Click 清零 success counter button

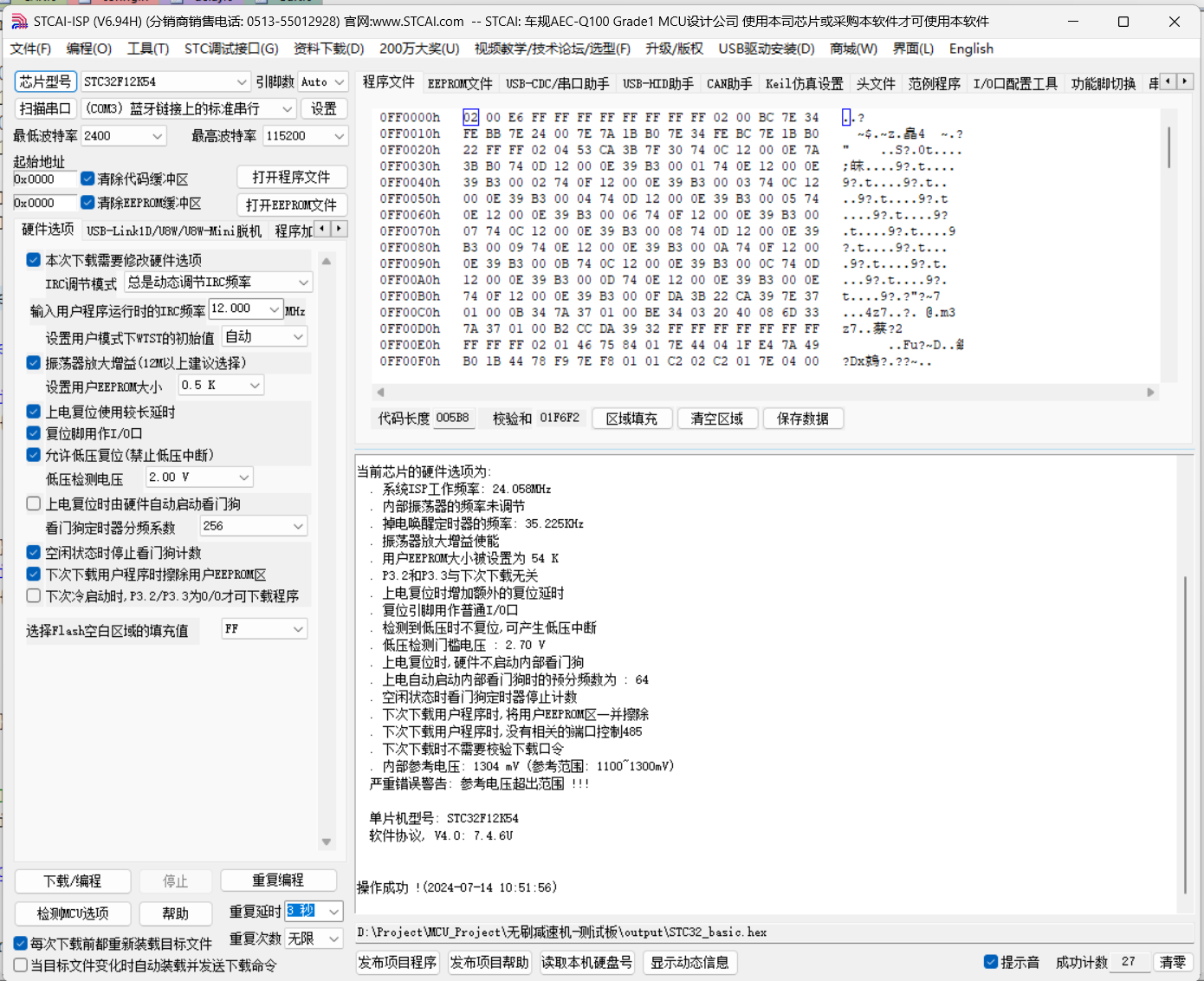pos(1173,962)
